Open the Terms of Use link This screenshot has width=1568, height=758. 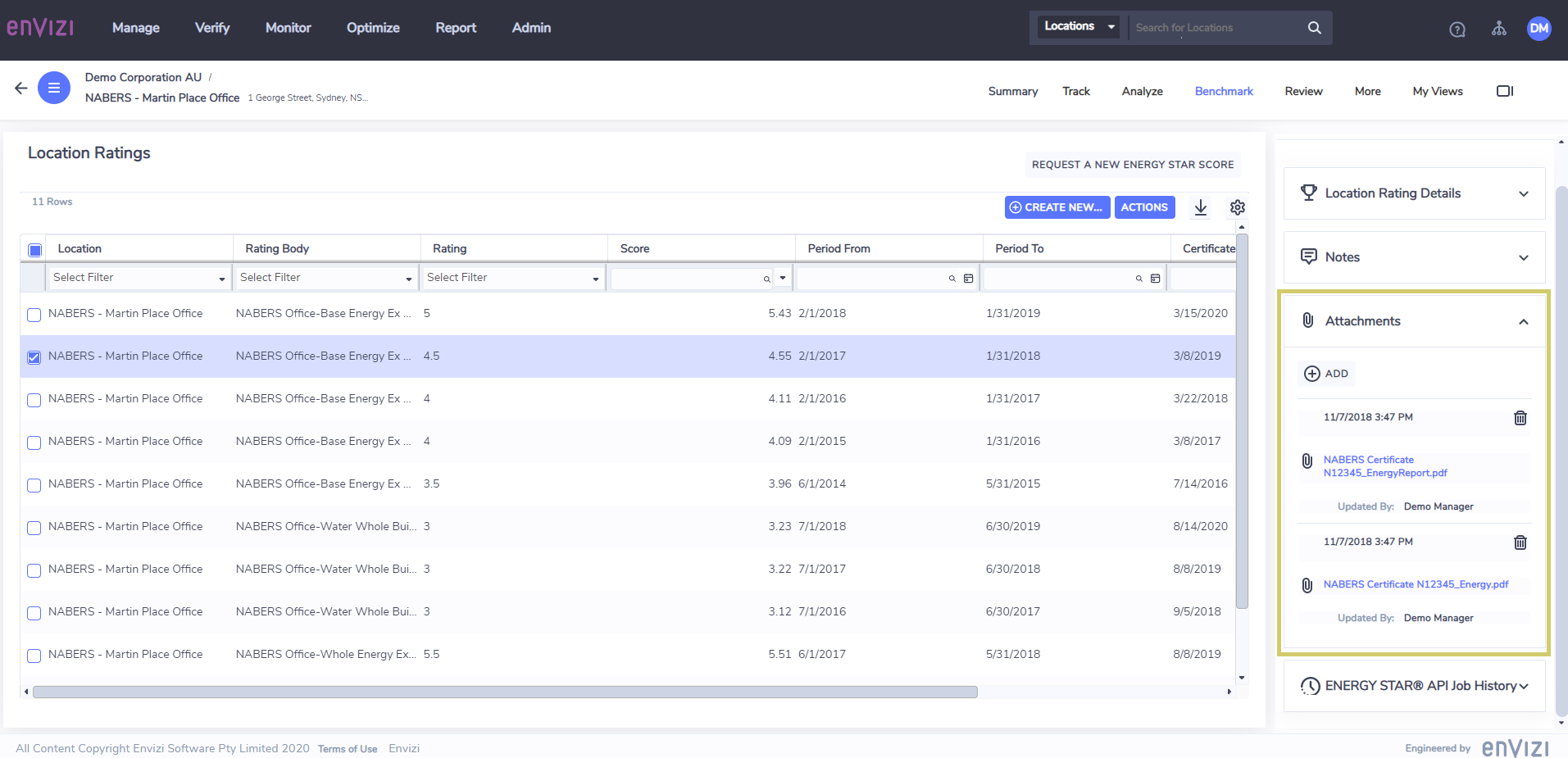pos(348,749)
